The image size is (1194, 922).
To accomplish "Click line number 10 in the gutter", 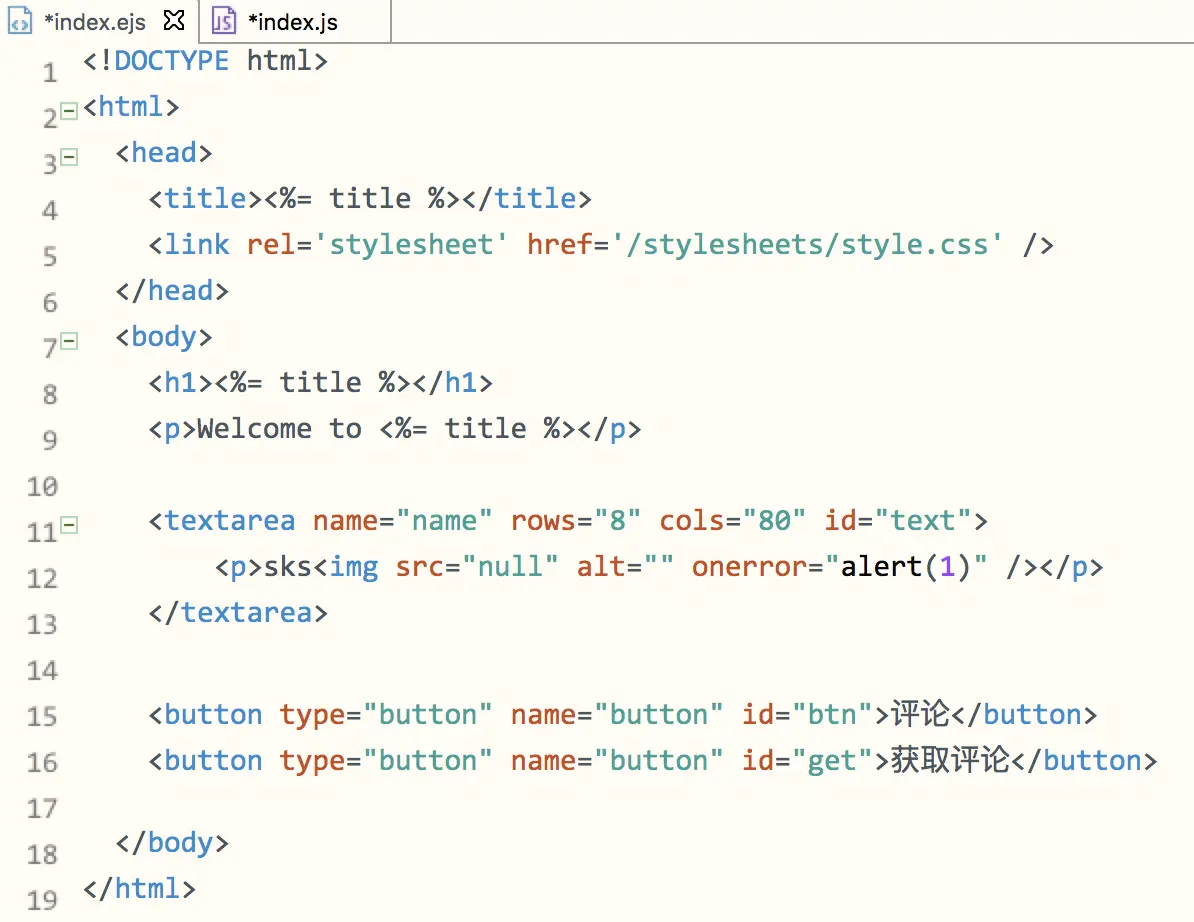I will point(42,487).
